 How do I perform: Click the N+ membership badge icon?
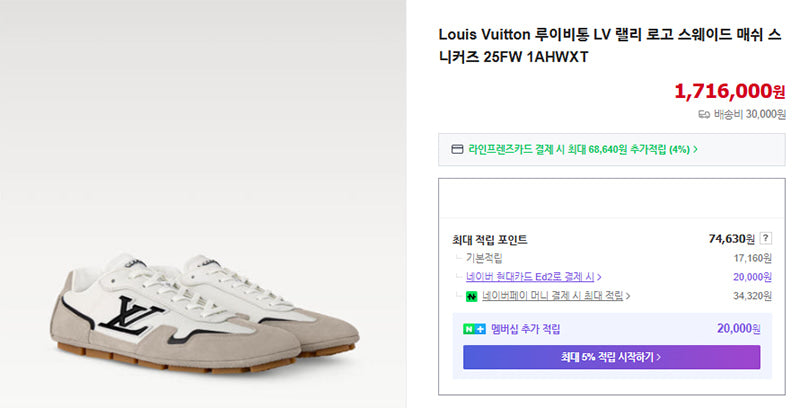click(x=474, y=329)
